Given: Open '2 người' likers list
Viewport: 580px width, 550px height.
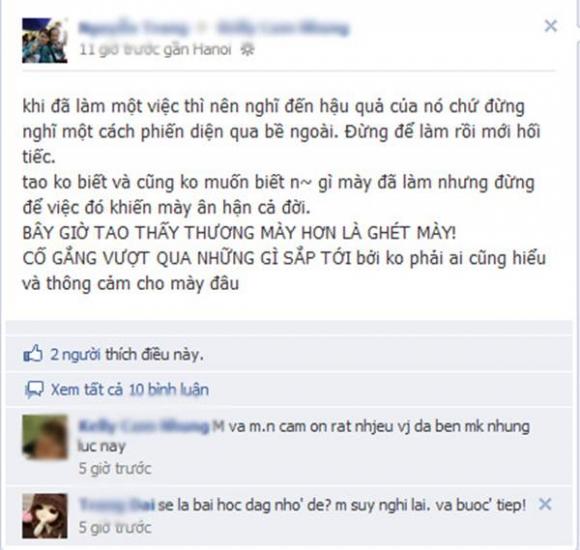Looking at the screenshot, I should [75, 355].
